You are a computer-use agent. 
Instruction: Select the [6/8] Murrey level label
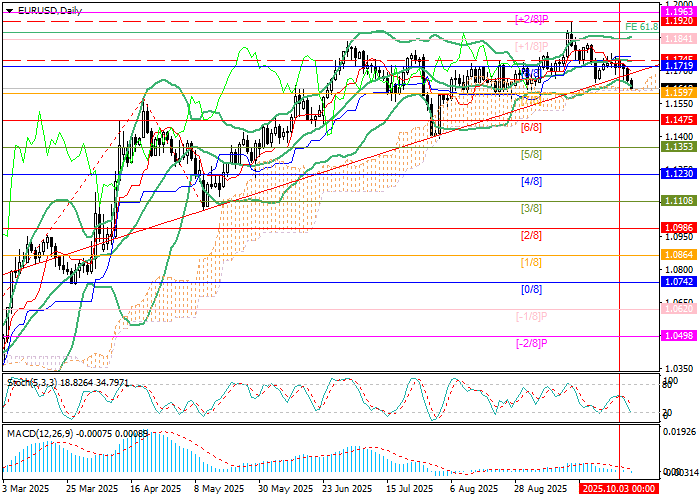click(x=531, y=128)
